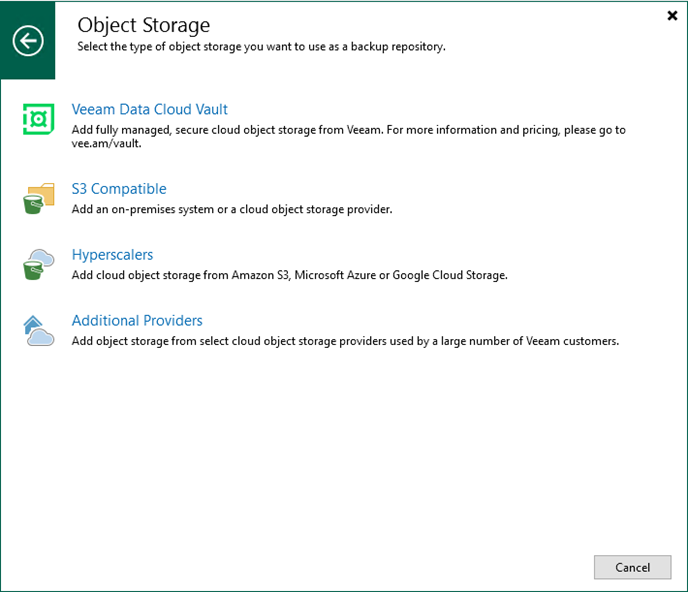Click the Veeam Data Cloud Vault icon
Viewport: 688px width, 592px height.
pyautogui.click(x=38, y=119)
